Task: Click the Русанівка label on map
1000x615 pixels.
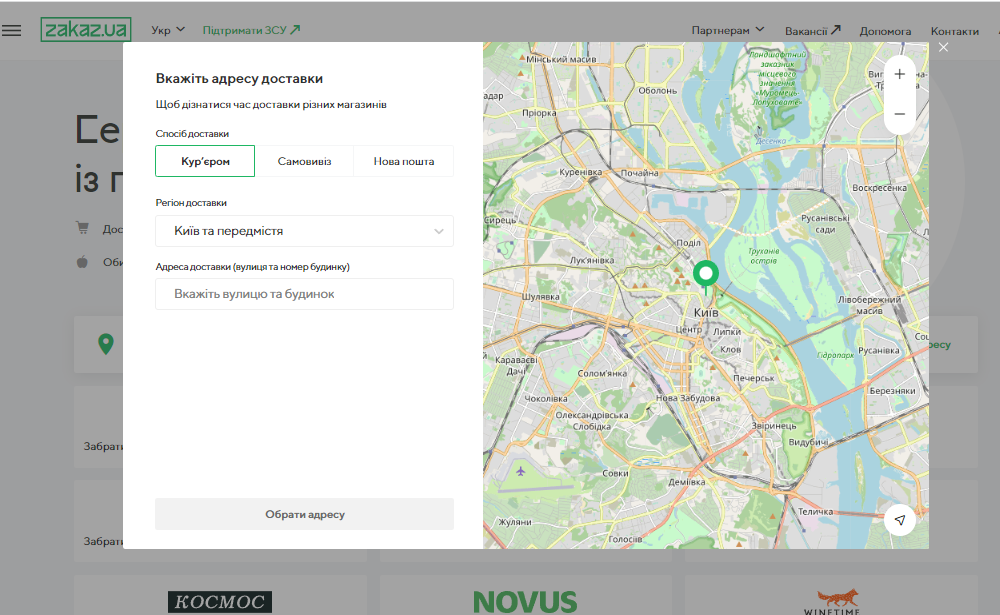Action: pyautogui.click(x=879, y=350)
